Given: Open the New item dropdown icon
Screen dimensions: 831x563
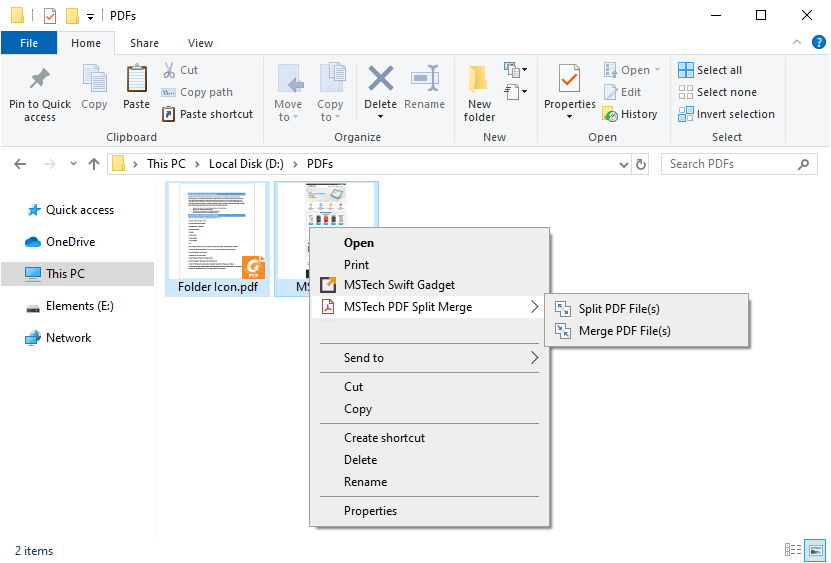Looking at the screenshot, I should (515, 69).
